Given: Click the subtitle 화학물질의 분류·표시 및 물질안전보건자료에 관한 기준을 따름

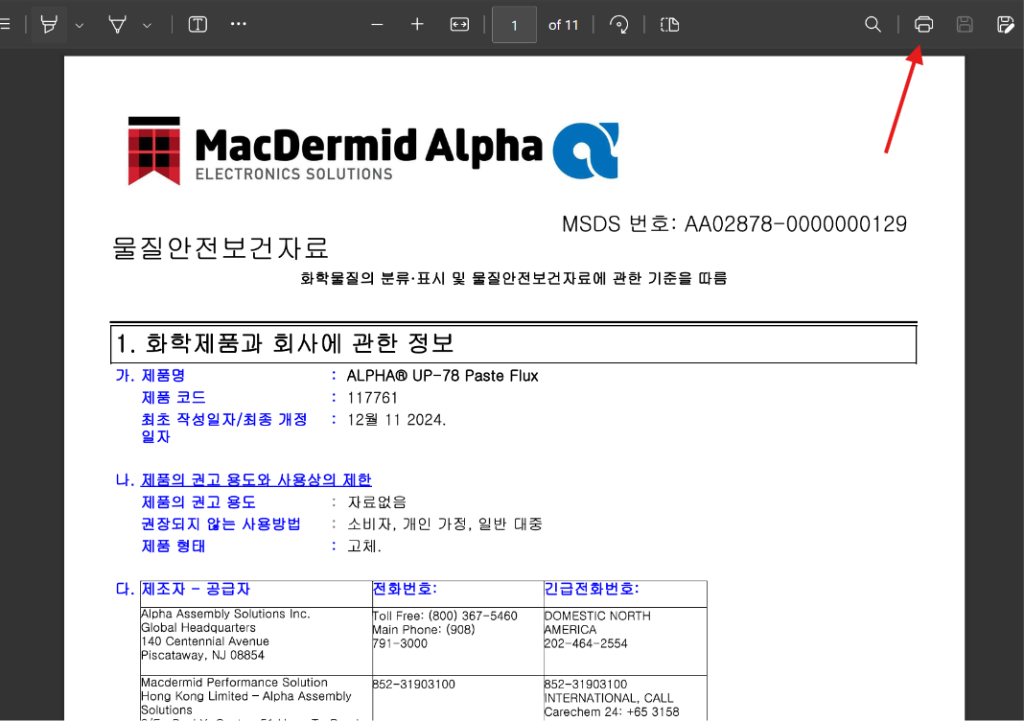Looking at the screenshot, I should click(513, 278).
